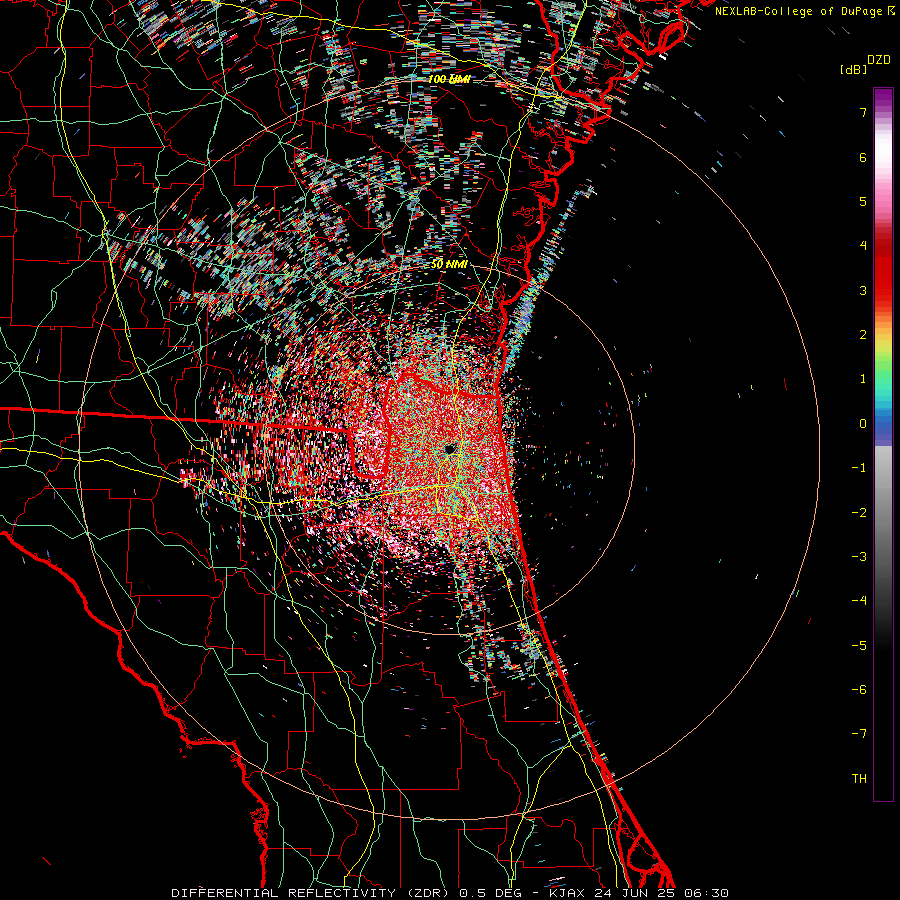Select the -4 dB scale label

(x=859, y=601)
